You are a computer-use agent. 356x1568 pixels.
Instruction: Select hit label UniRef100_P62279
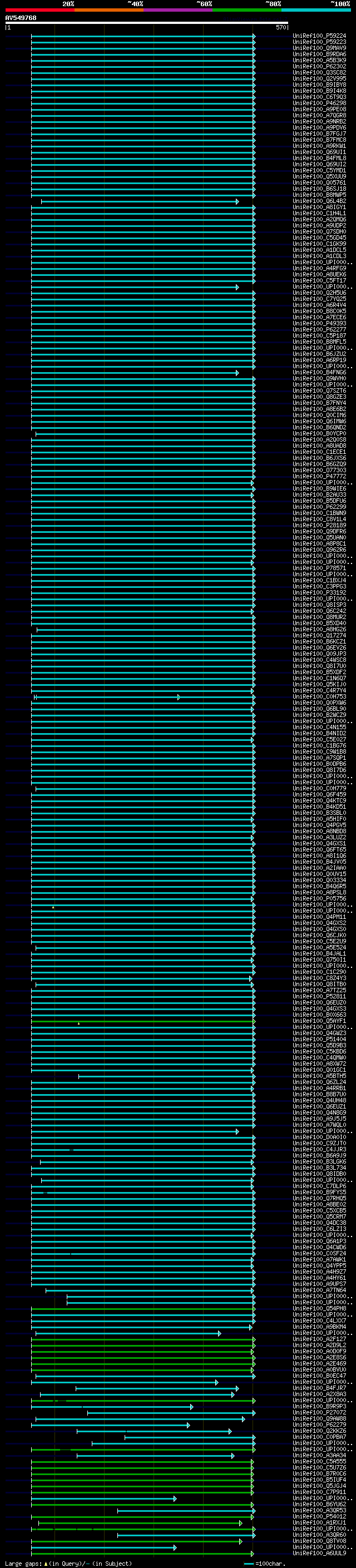319,1424
